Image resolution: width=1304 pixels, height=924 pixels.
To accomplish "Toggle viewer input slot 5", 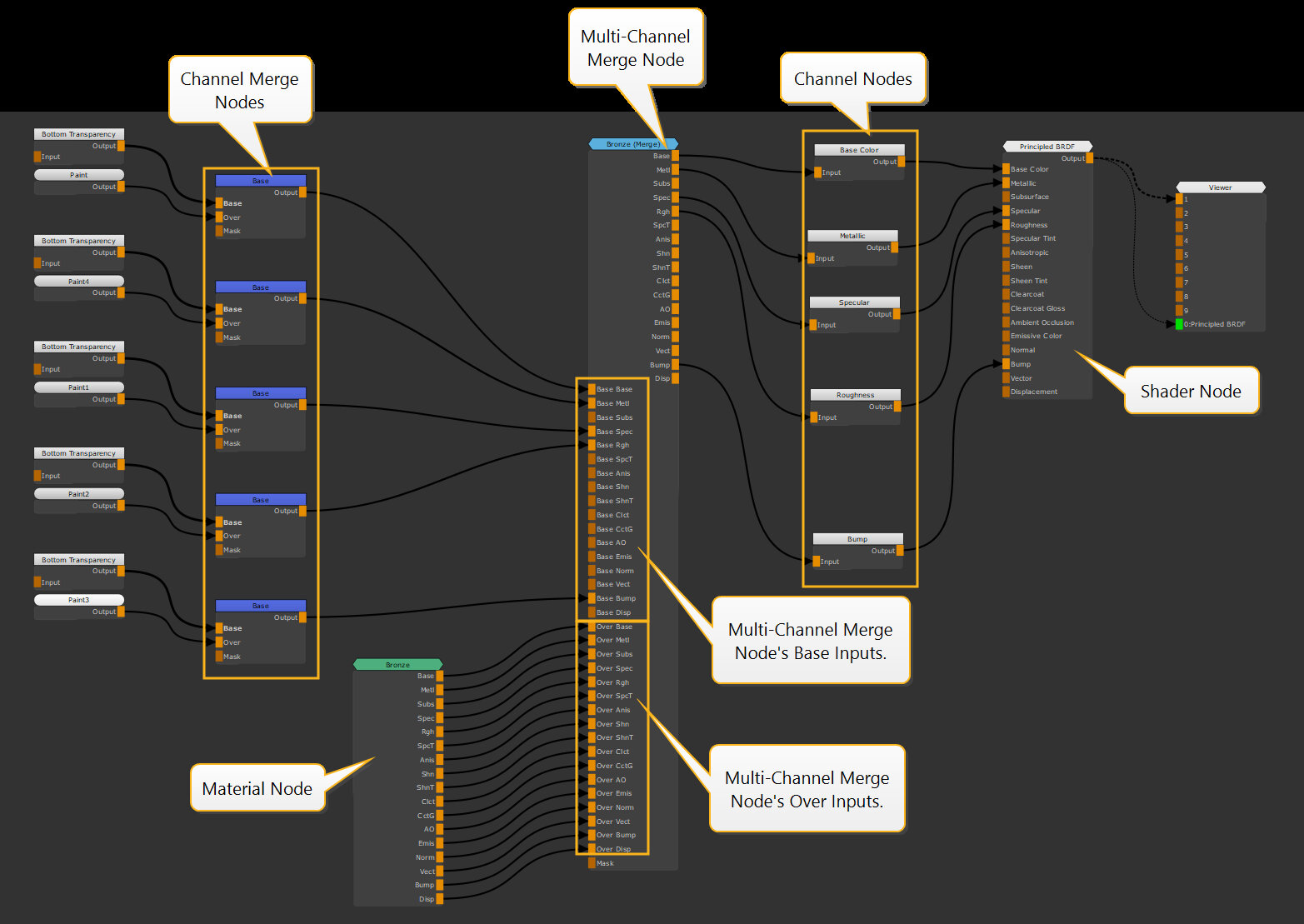I will click(x=1177, y=254).
